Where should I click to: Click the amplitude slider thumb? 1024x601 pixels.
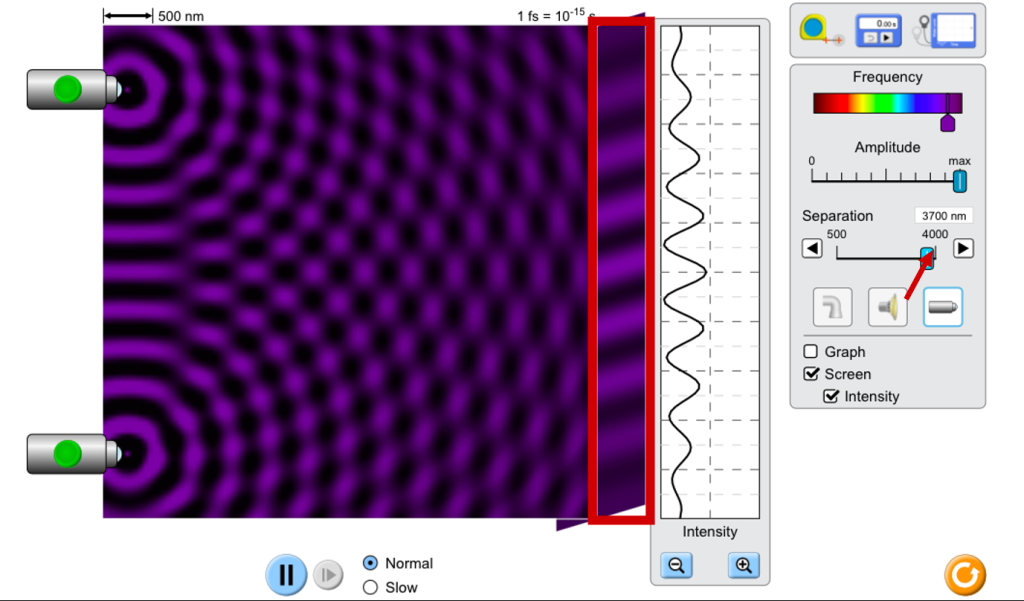pos(959,181)
